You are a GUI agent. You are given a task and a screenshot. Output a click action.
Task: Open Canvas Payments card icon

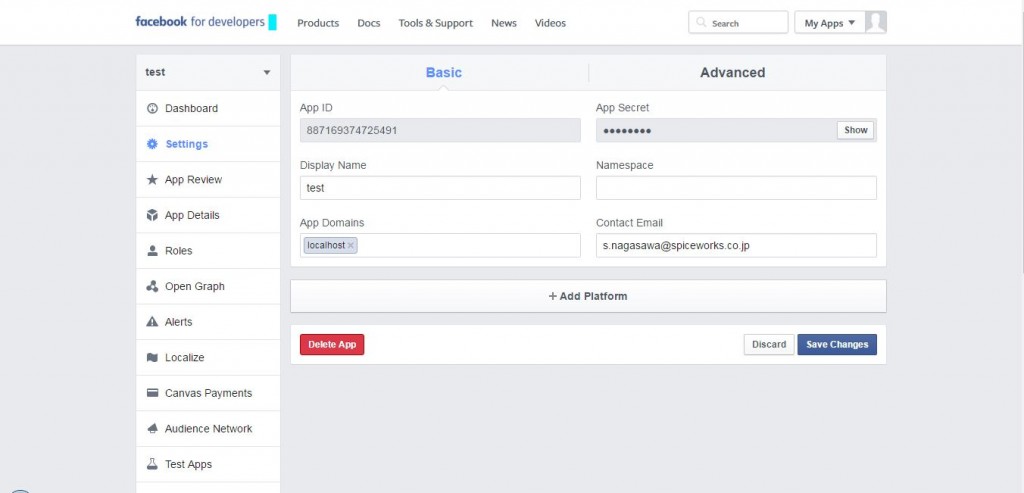pyautogui.click(x=152, y=393)
